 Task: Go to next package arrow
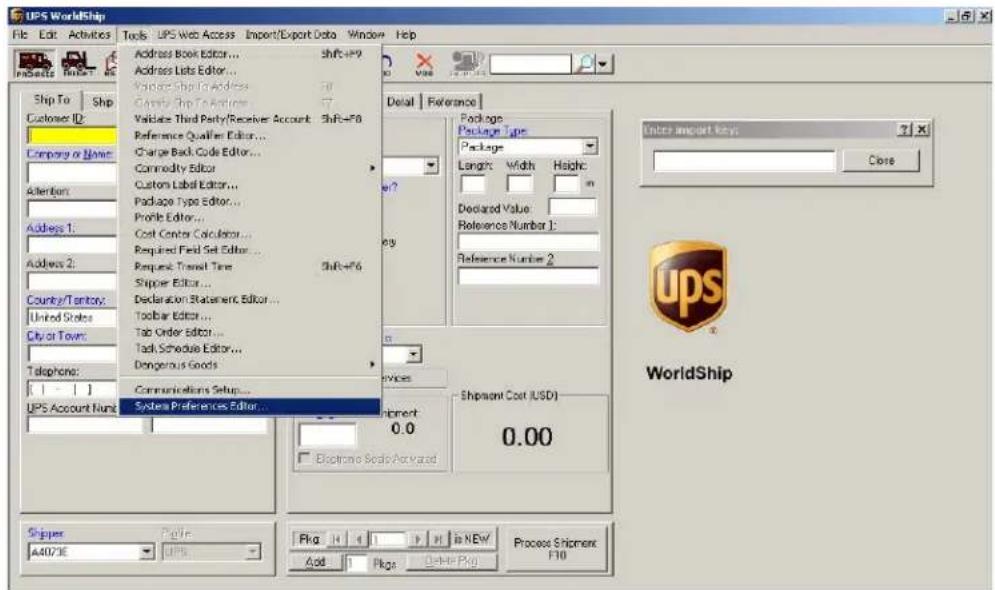click(x=417, y=539)
